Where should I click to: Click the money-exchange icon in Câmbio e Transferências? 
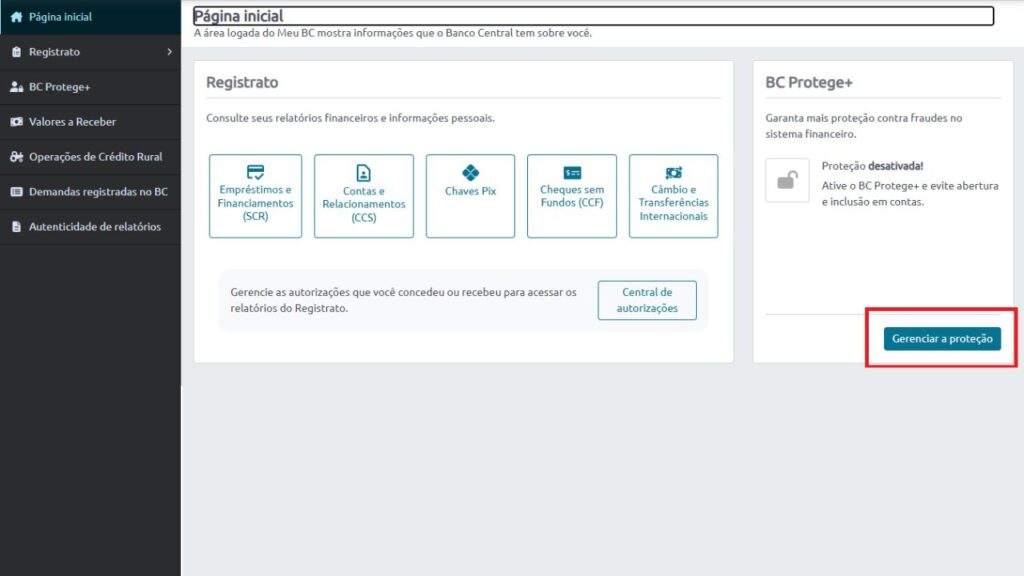point(673,172)
